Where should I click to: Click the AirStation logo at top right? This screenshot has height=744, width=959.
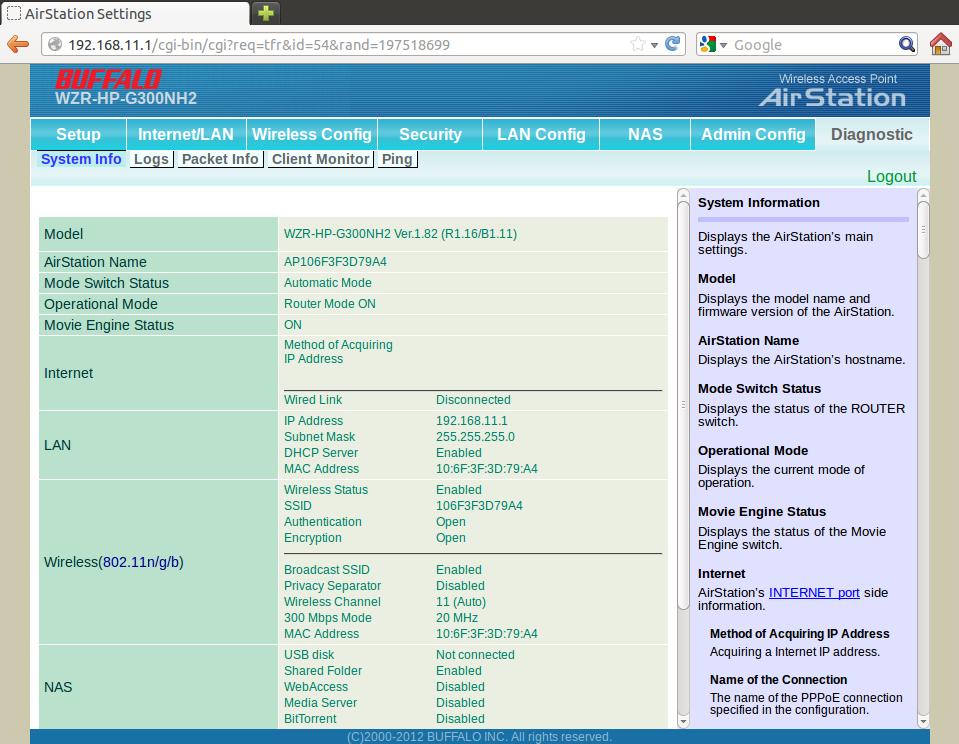point(832,97)
